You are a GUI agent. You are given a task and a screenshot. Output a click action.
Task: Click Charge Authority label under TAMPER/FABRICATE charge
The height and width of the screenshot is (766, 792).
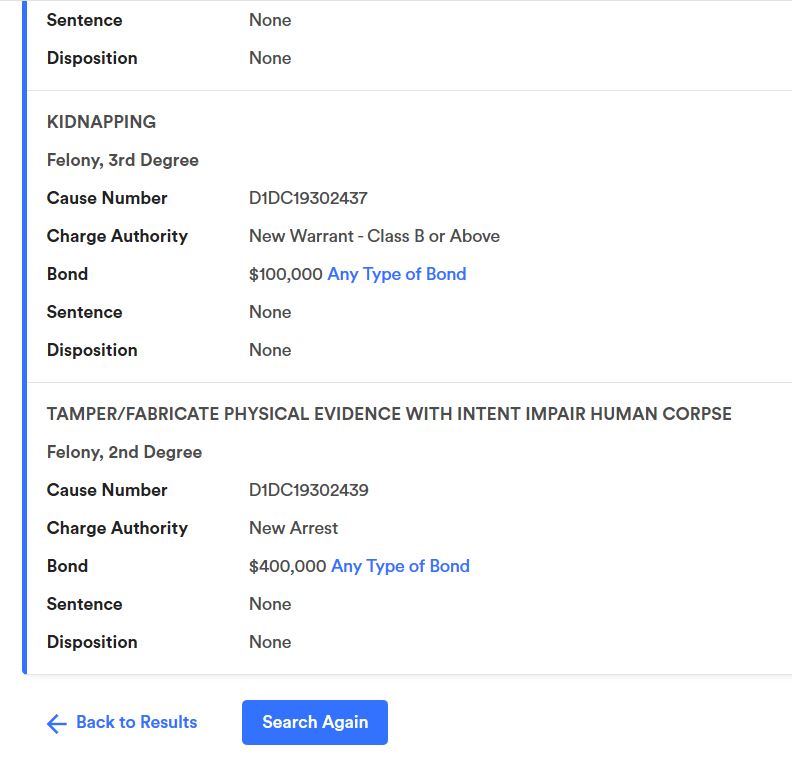117,528
